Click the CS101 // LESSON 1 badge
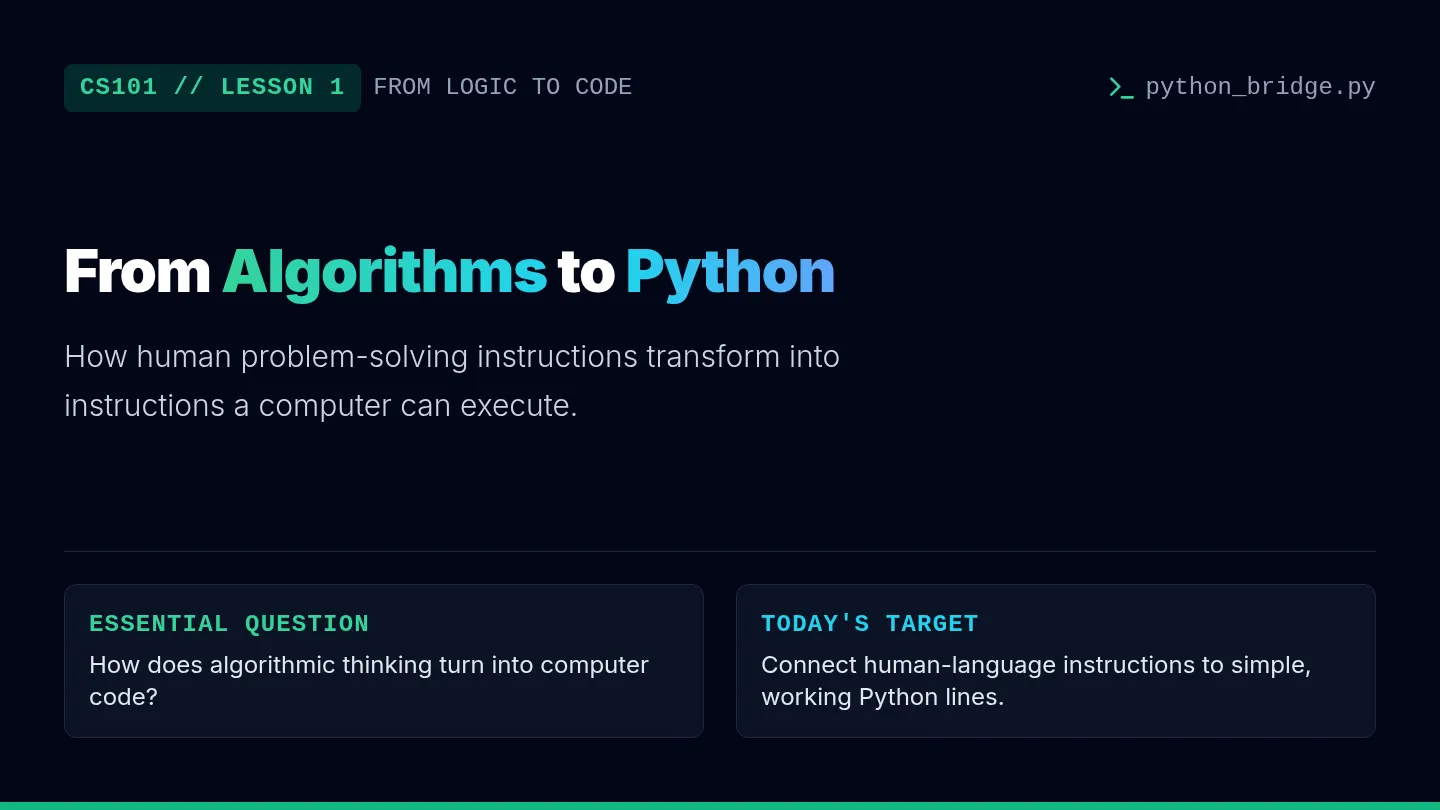The height and width of the screenshot is (810, 1440). [x=212, y=88]
